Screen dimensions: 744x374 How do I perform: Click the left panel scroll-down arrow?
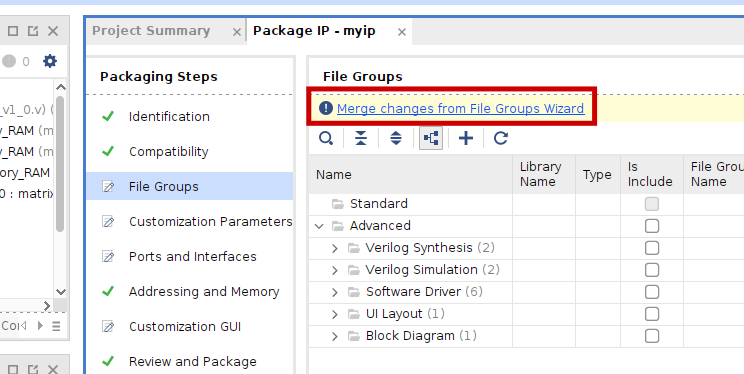pos(60,292)
